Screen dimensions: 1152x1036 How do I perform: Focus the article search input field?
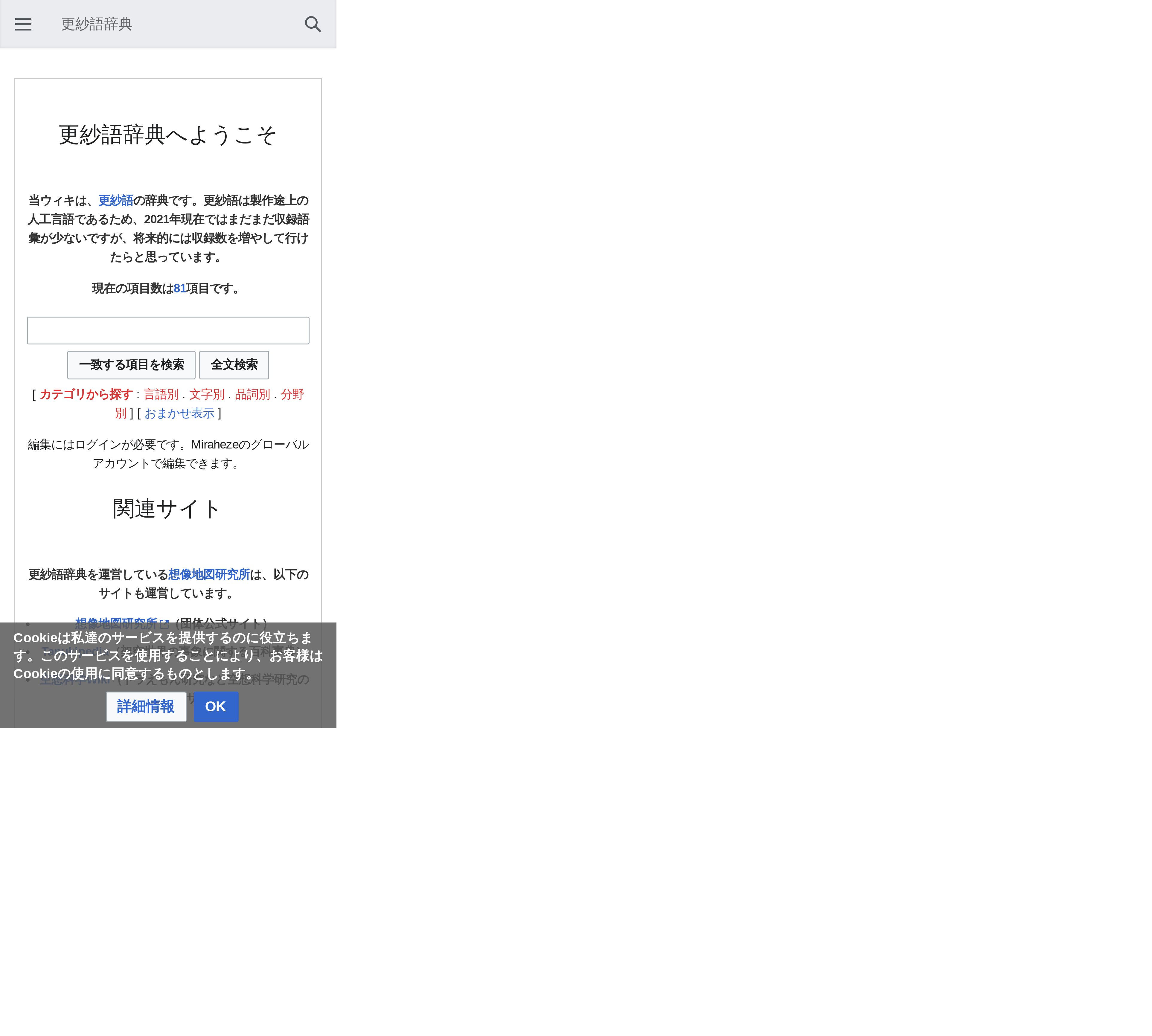[x=168, y=330]
